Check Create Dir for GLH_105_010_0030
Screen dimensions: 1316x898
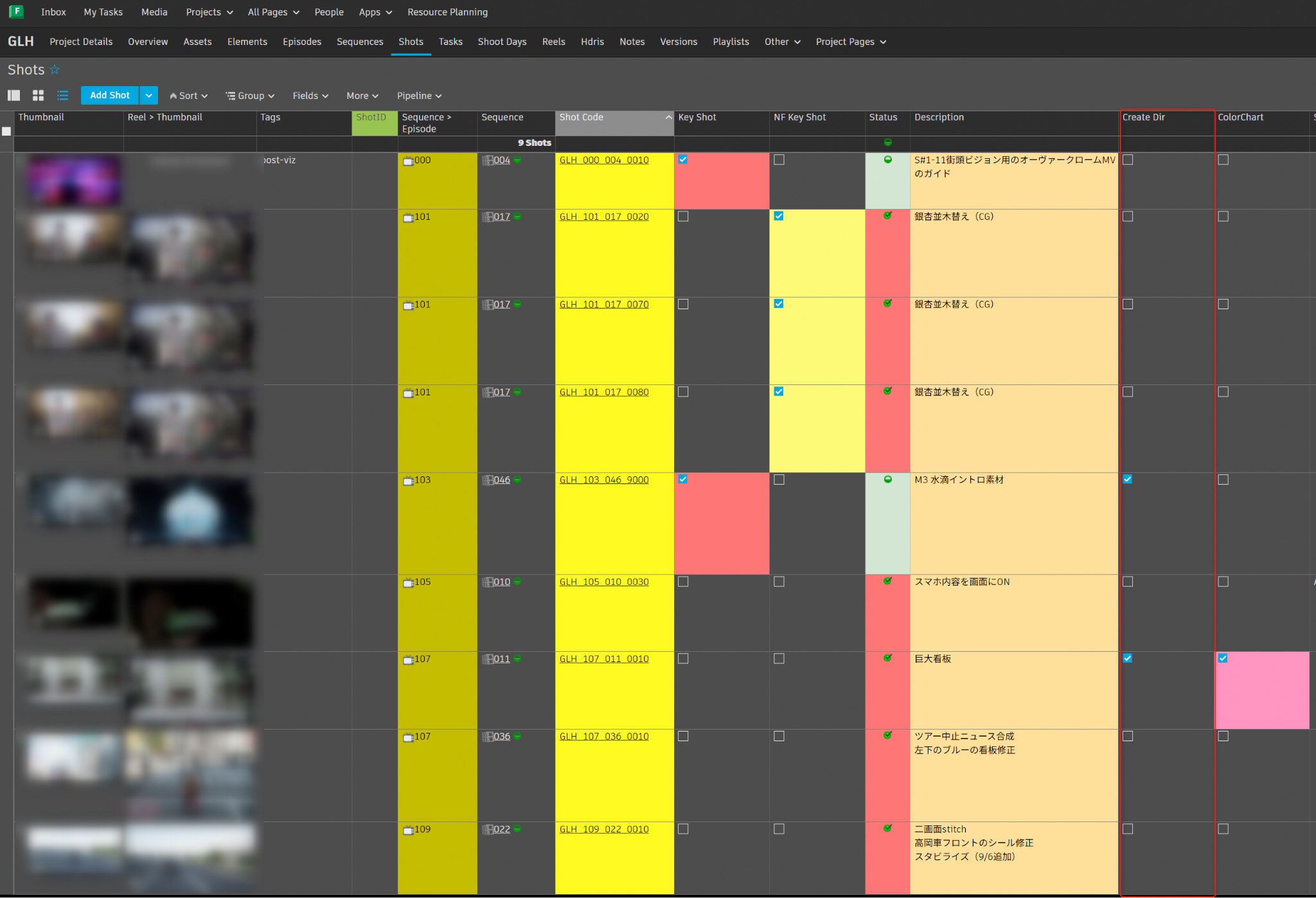click(x=1128, y=582)
